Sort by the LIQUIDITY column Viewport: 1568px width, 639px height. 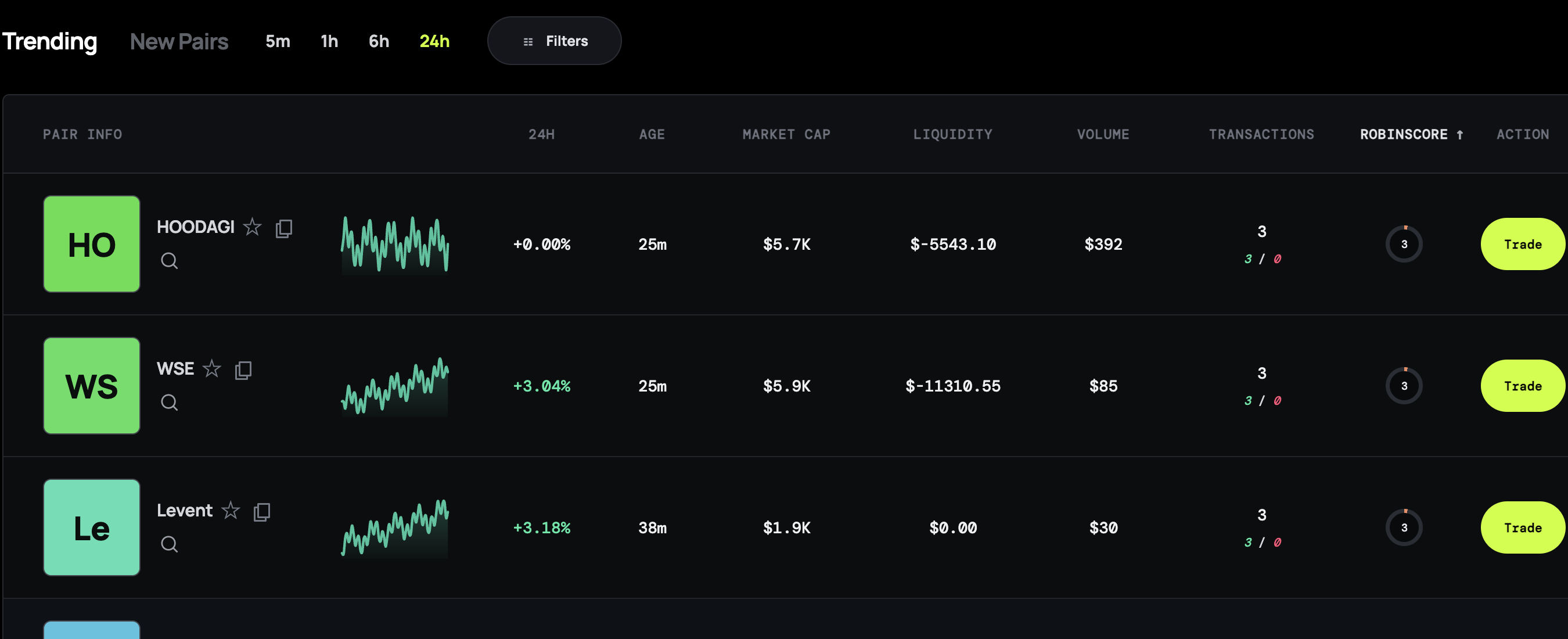(952, 134)
